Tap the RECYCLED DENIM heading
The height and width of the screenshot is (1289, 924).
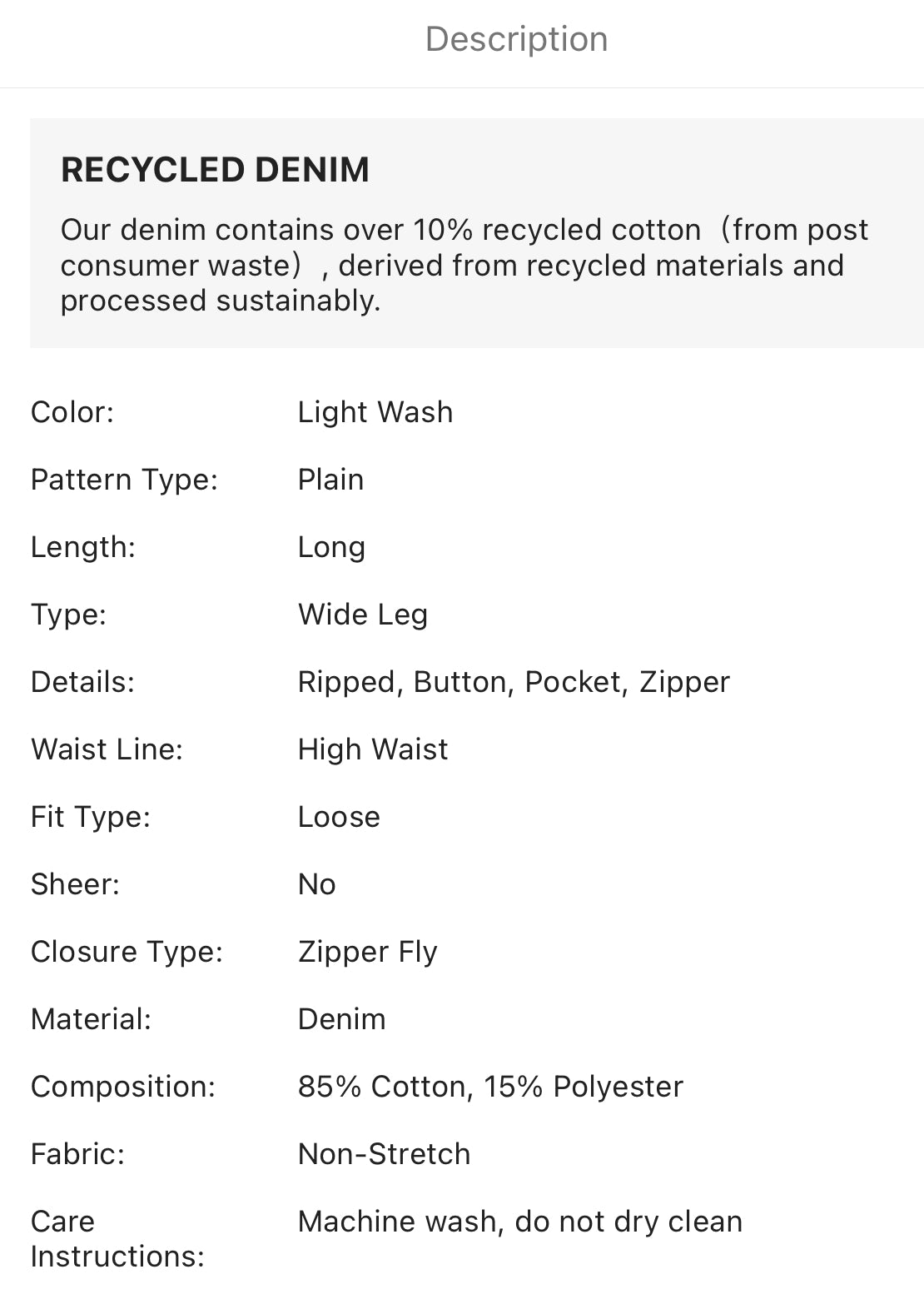coord(215,170)
